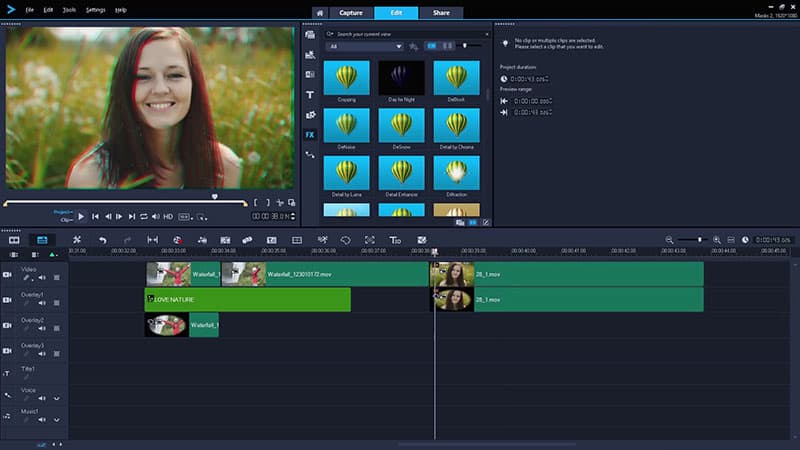
Task: Open the Record/Capture option icon
Action: (177, 240)
